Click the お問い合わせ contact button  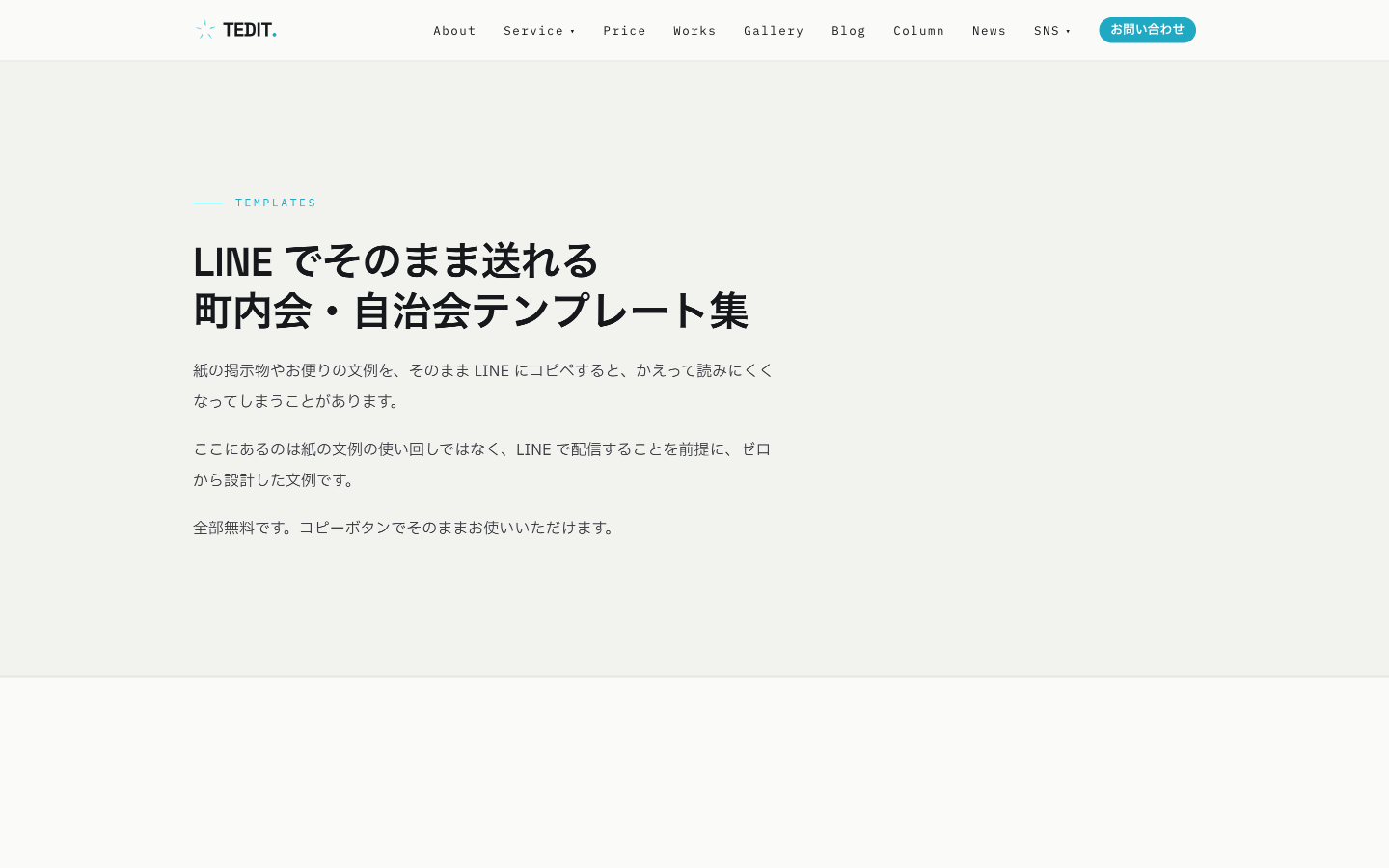(1147, 30)
